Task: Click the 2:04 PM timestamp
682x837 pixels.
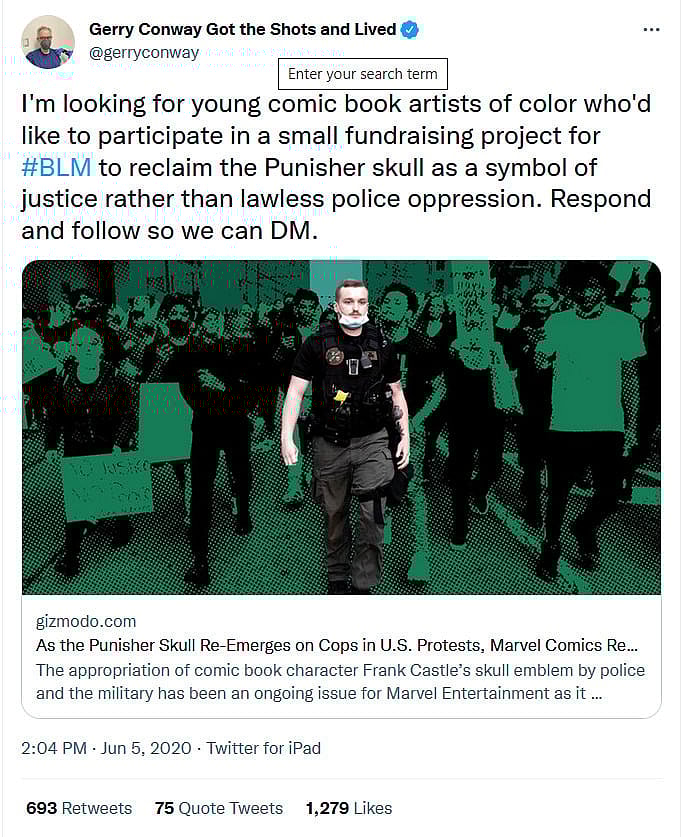Action: (x=54, y=748)
